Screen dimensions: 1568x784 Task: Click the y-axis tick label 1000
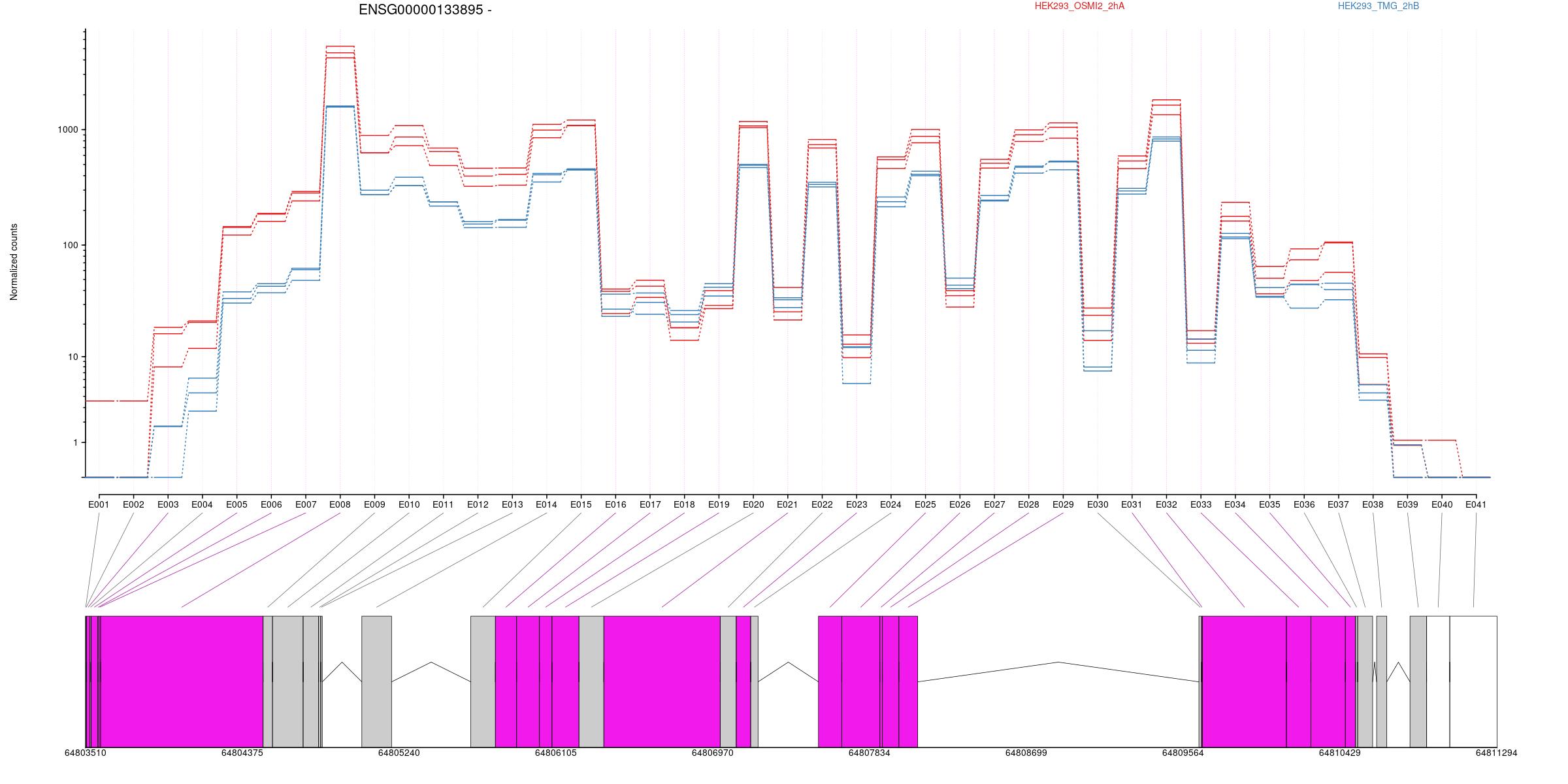pos(69,129)
